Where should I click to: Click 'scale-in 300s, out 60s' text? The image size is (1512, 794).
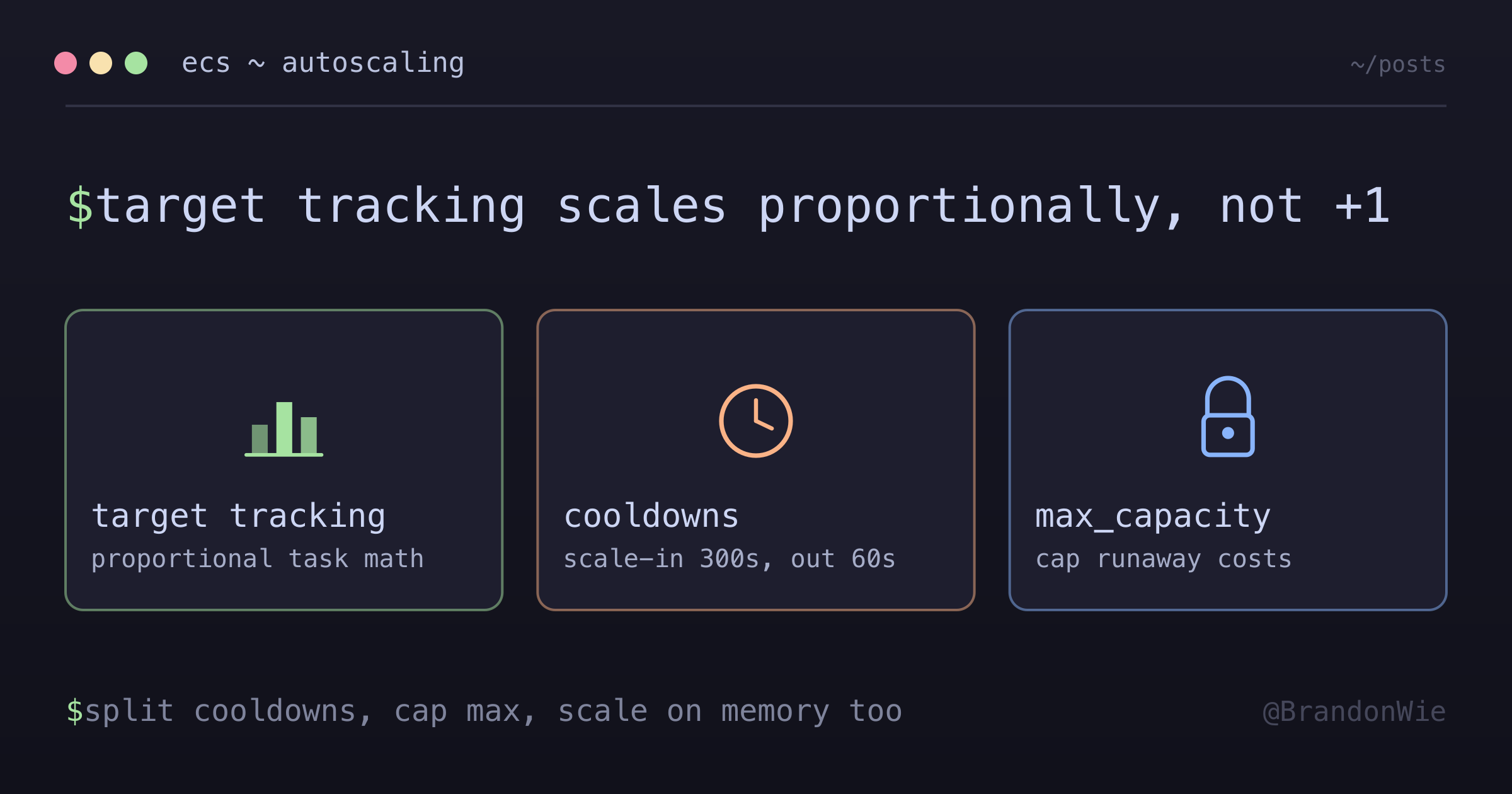[x=730, y=559]
